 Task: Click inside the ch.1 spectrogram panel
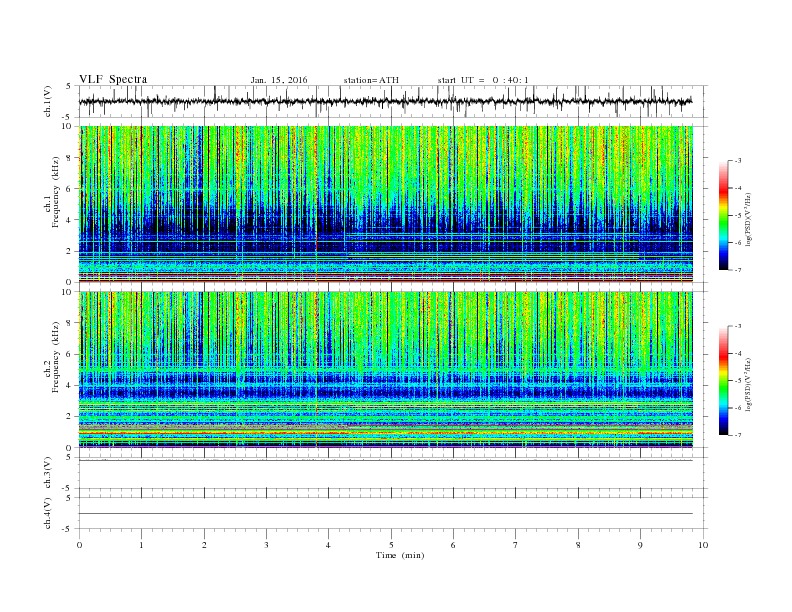(x=386, y=204)
